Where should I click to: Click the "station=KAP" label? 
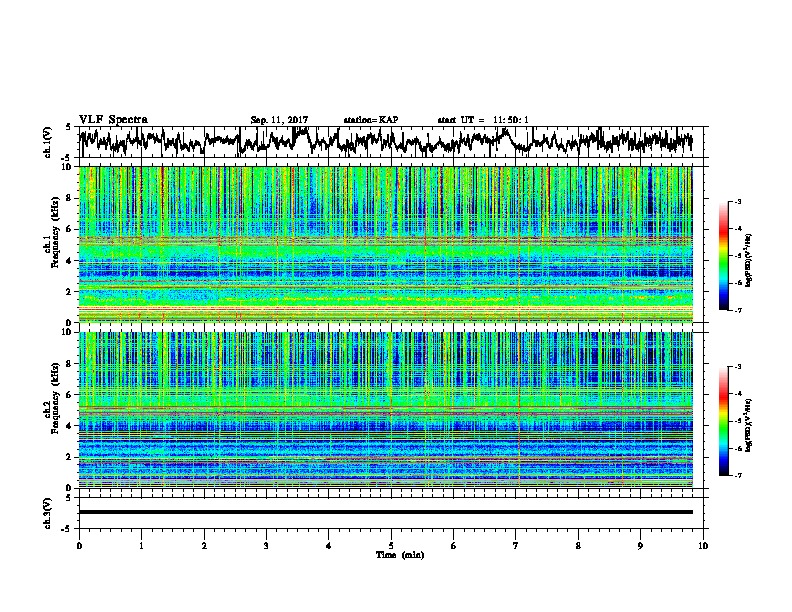point(371,120)
